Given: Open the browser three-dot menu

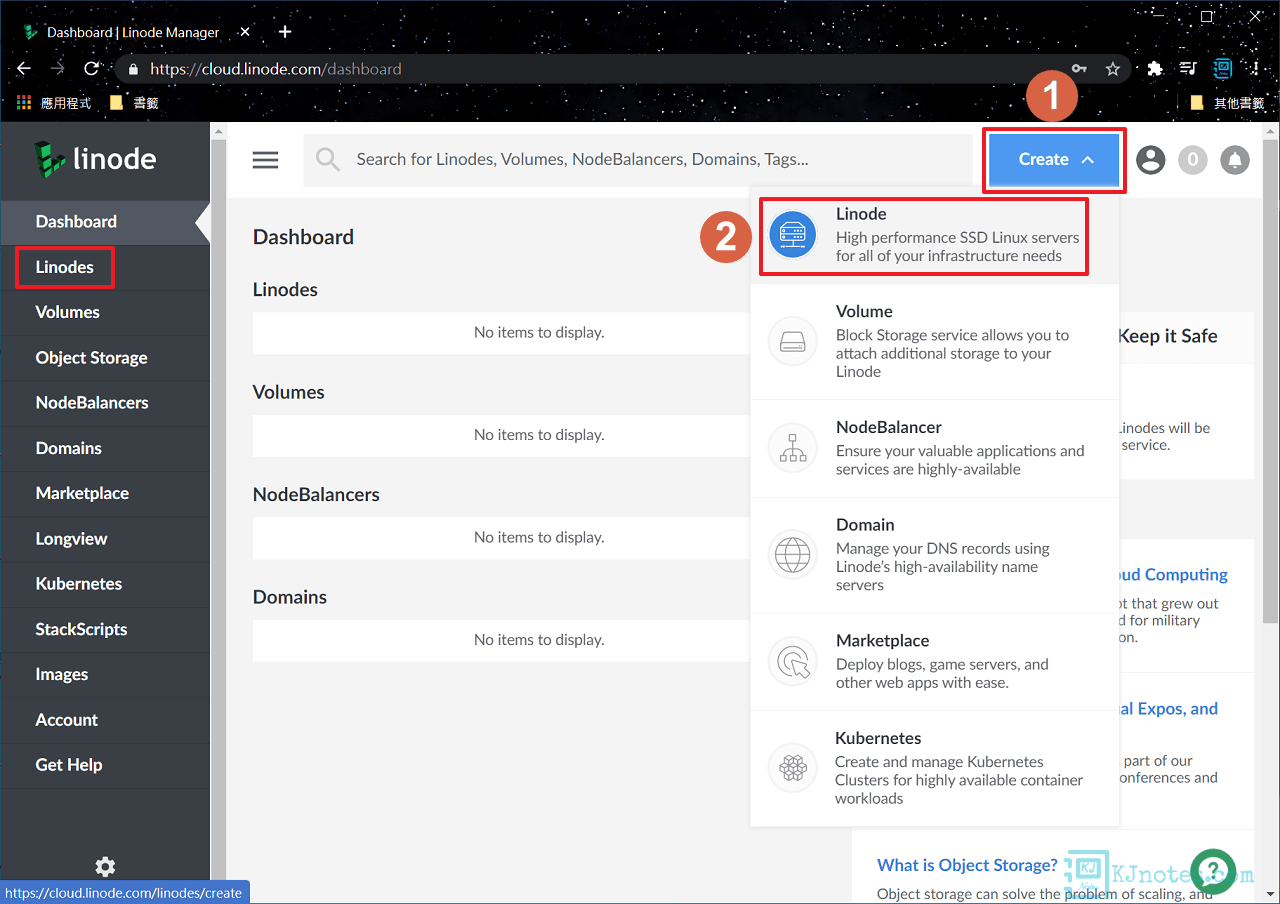Looking at the screenshot, I should coord(1256,69).
